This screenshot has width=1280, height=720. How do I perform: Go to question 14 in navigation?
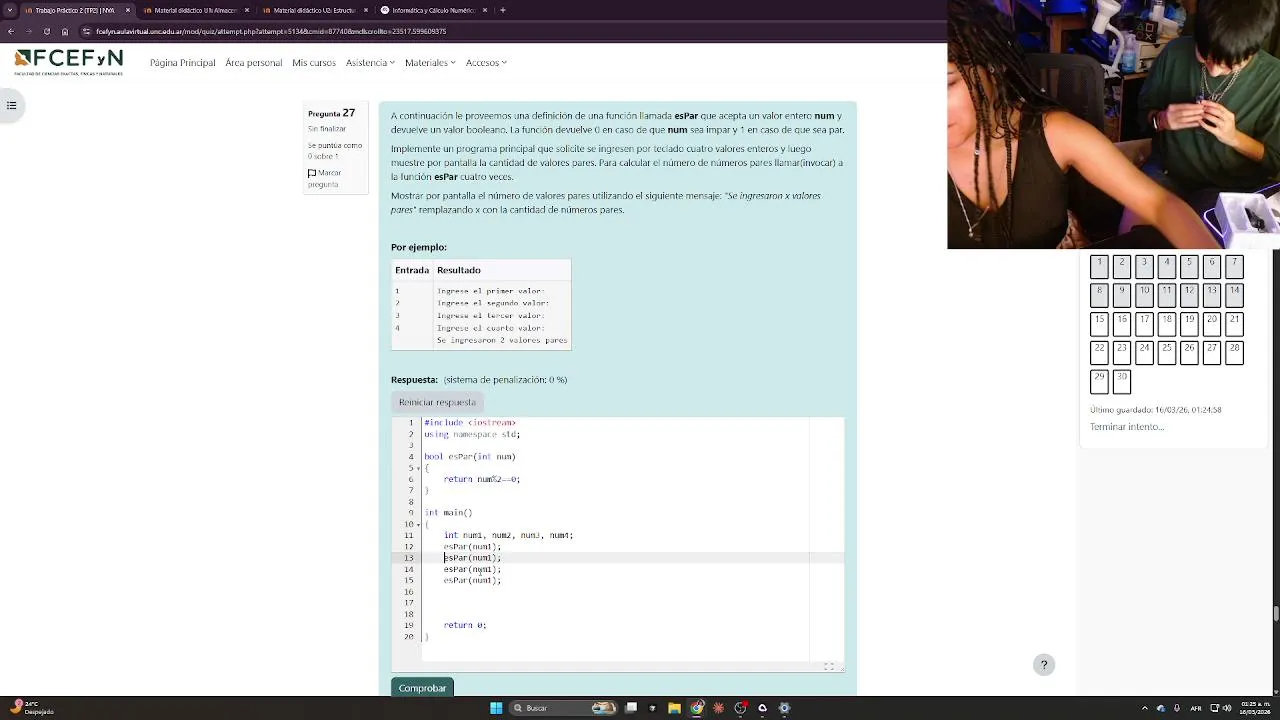coord(1234,295)
